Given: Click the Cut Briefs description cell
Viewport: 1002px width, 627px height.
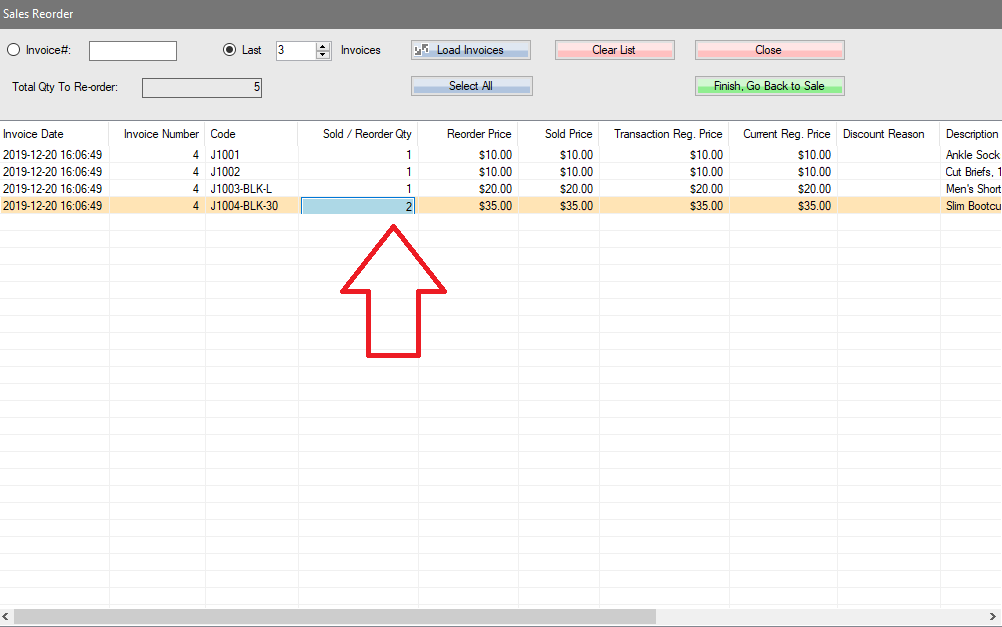Looking at the screenshot, I should [x=971, y=172].
